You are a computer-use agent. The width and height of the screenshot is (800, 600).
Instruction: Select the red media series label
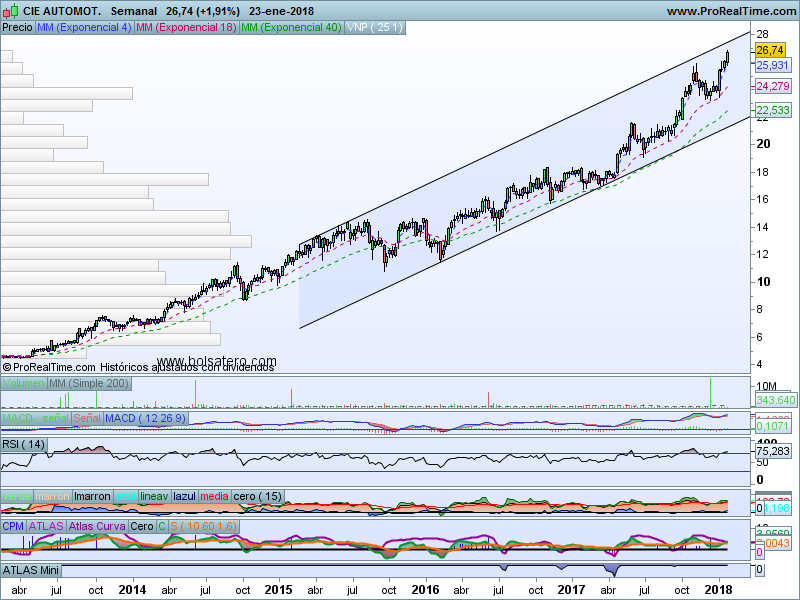(213, 497)
